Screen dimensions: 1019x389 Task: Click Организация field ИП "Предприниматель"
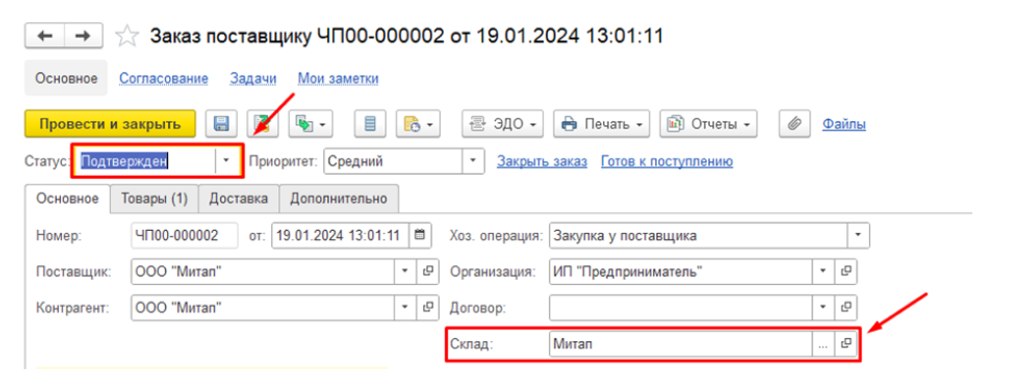(x=681, y=271)
